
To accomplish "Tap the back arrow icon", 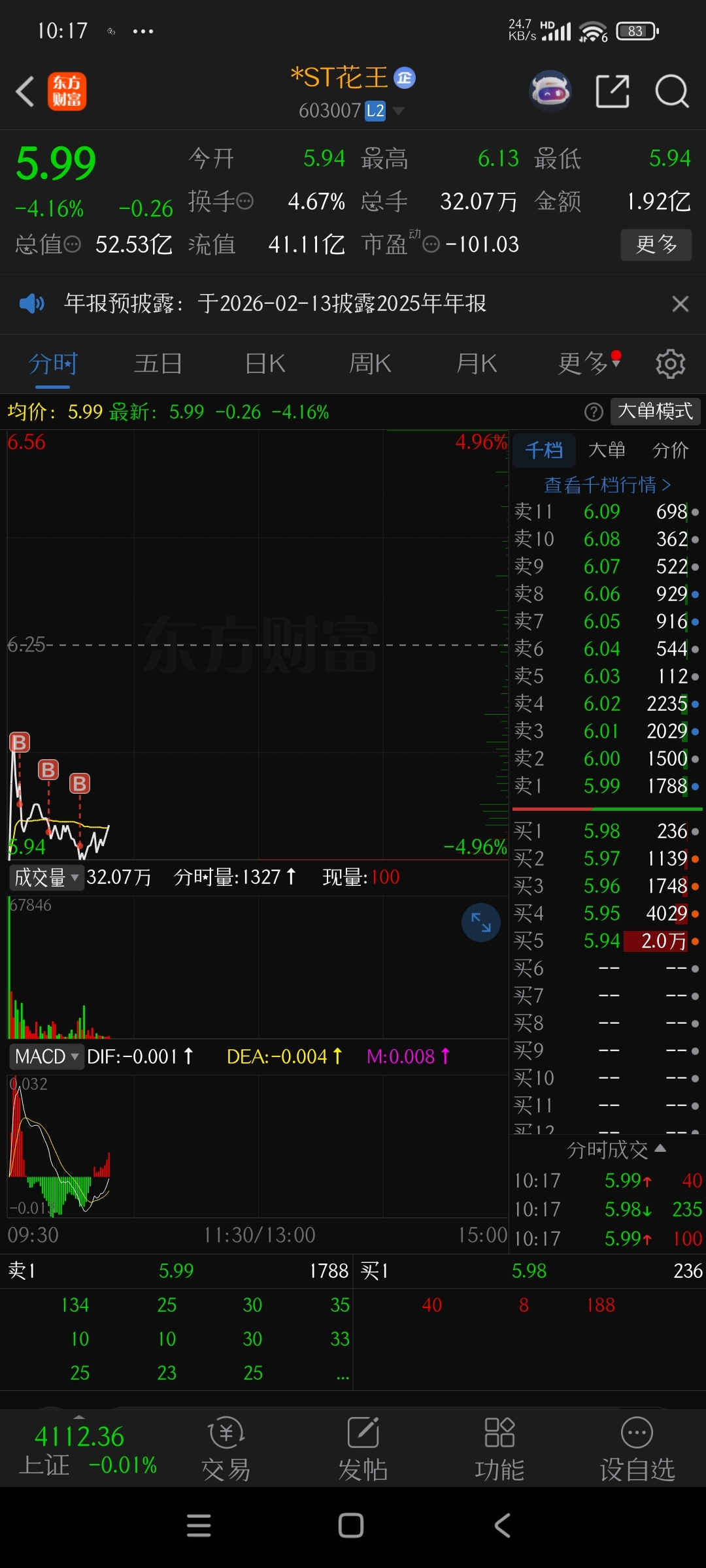I will coord(25,91).
